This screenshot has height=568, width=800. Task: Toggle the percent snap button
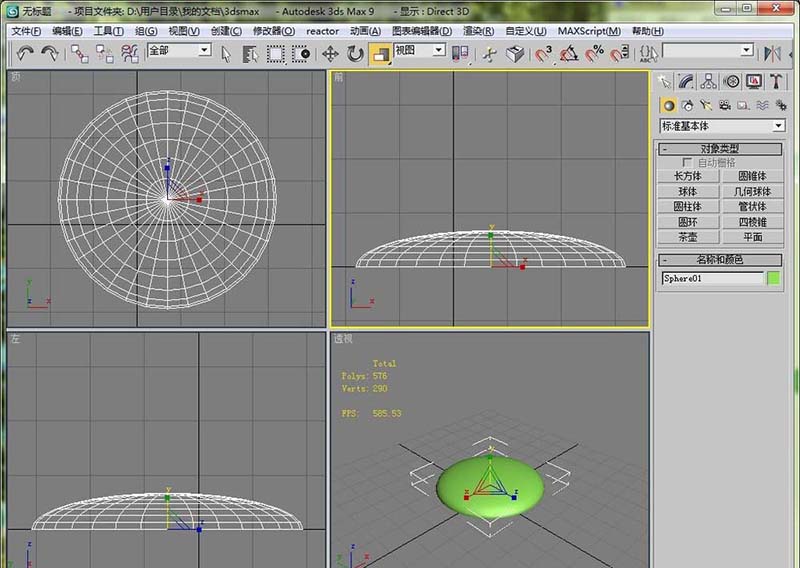coord(595,54)
